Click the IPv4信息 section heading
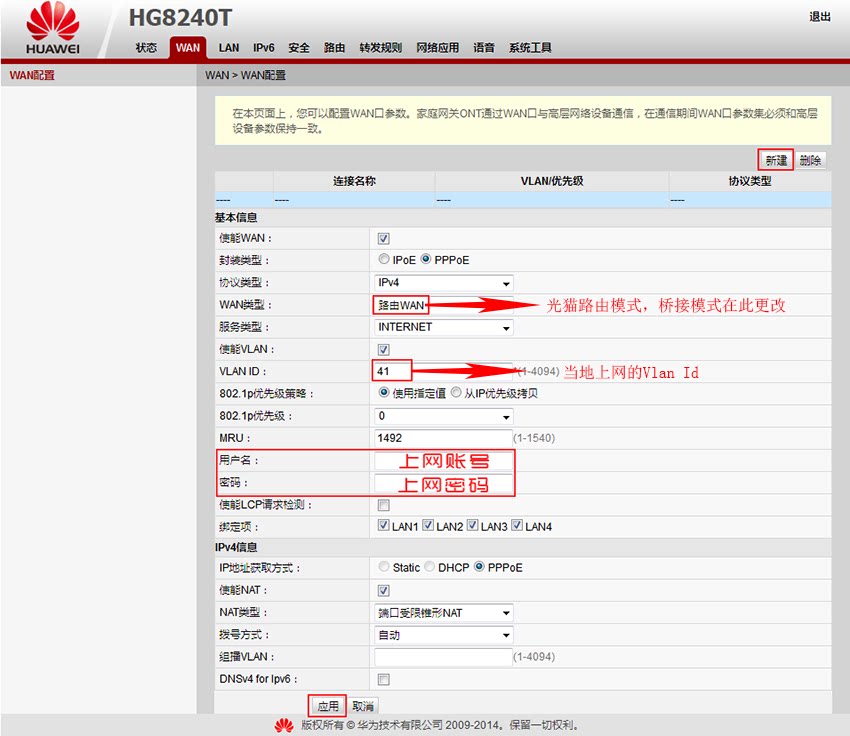Viewport: 850px width, 736px height. (236, 547)
